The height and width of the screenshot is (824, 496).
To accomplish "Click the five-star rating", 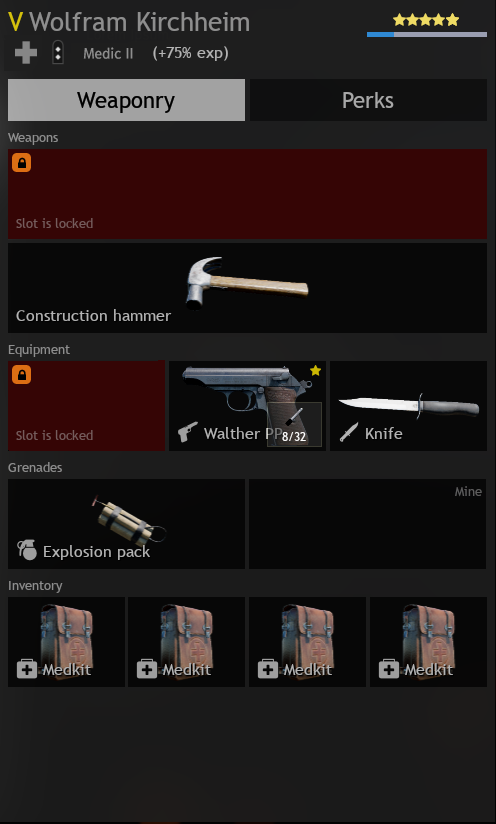I will tap(426, 20).
